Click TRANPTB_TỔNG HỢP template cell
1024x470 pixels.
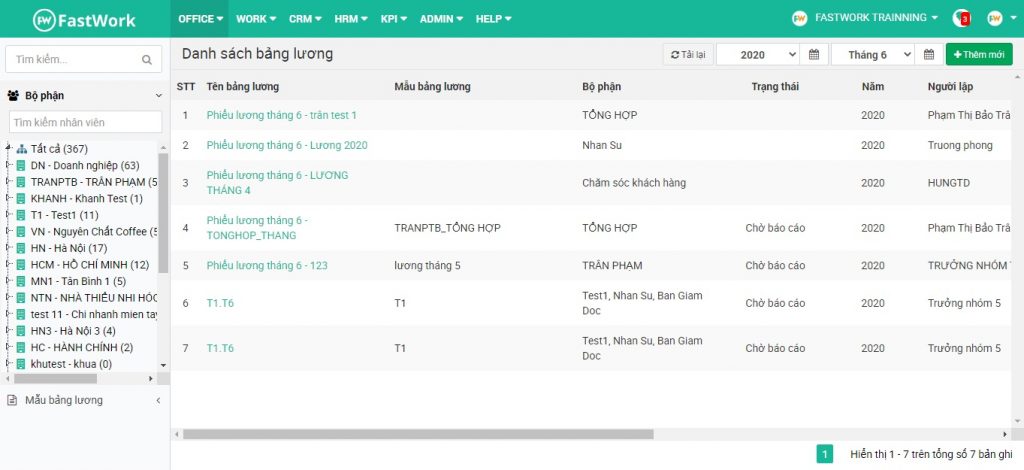click(447, 228)
